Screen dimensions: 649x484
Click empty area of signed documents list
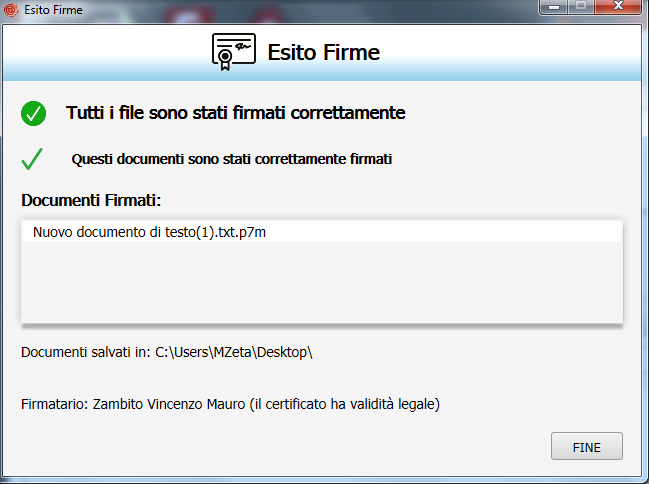[320, 285]
